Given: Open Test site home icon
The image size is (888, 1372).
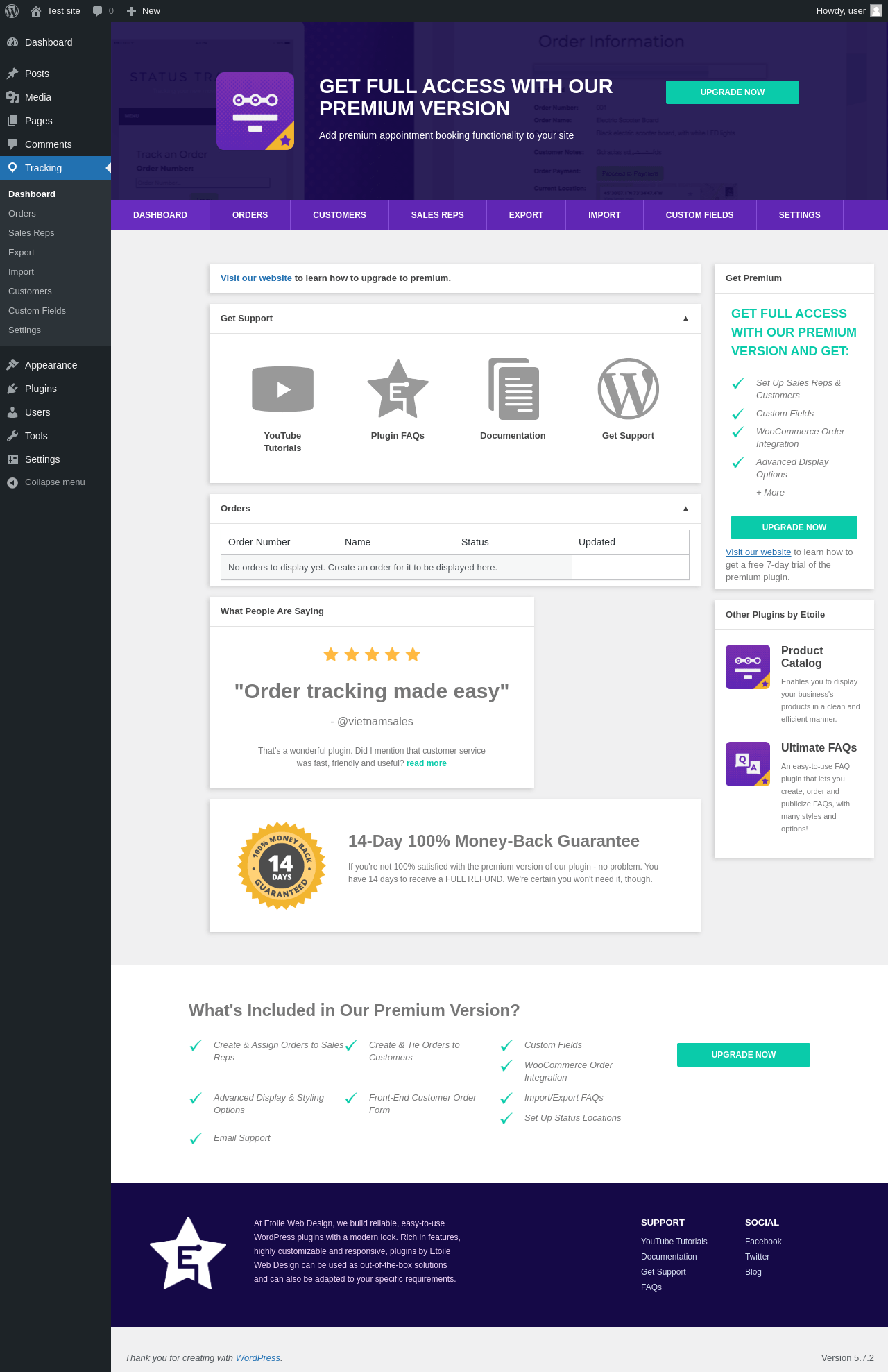Looking at the screenshot, I should (36, 11).
